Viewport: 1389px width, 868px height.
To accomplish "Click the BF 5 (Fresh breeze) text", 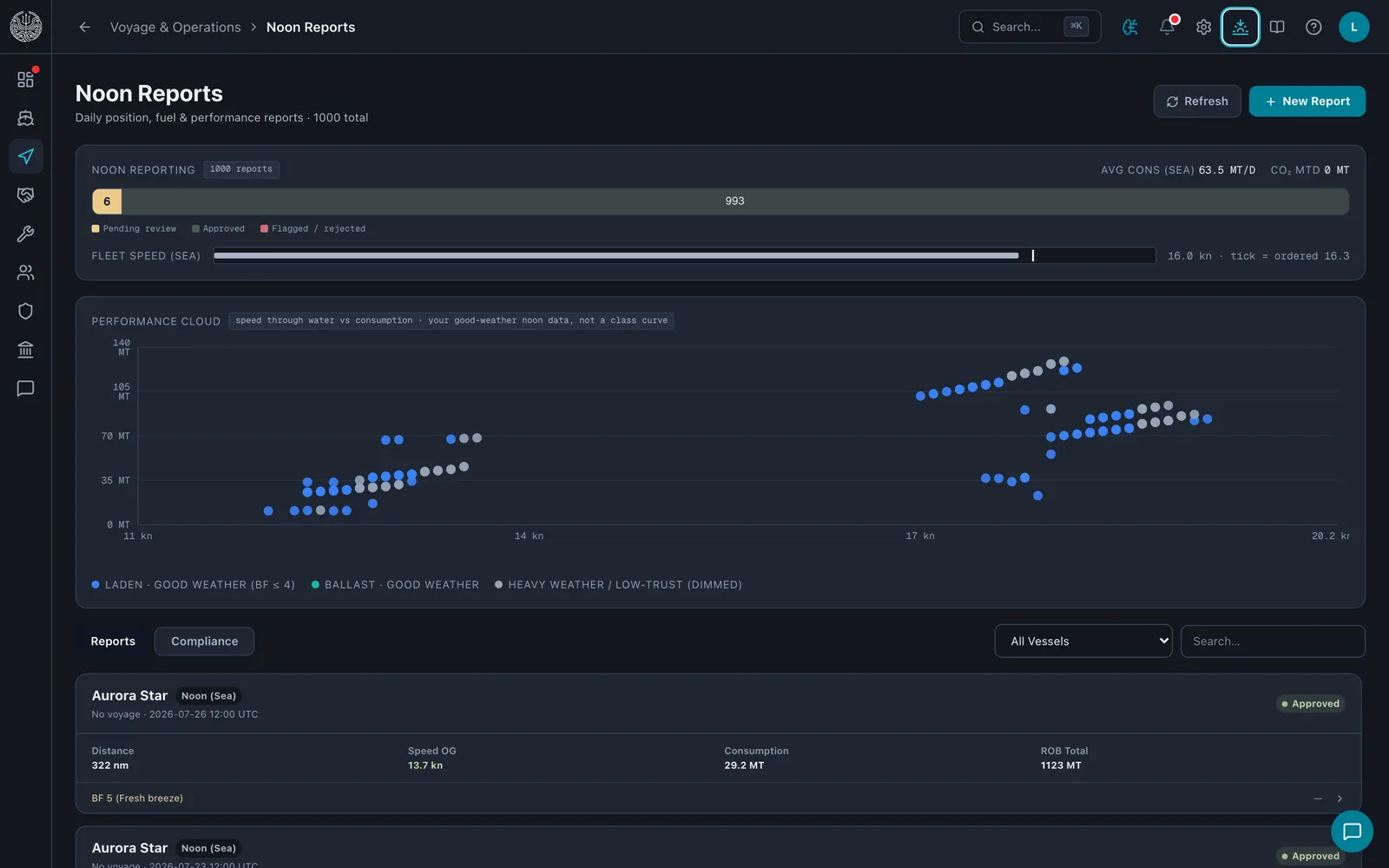I will click(x=137, y=799).
